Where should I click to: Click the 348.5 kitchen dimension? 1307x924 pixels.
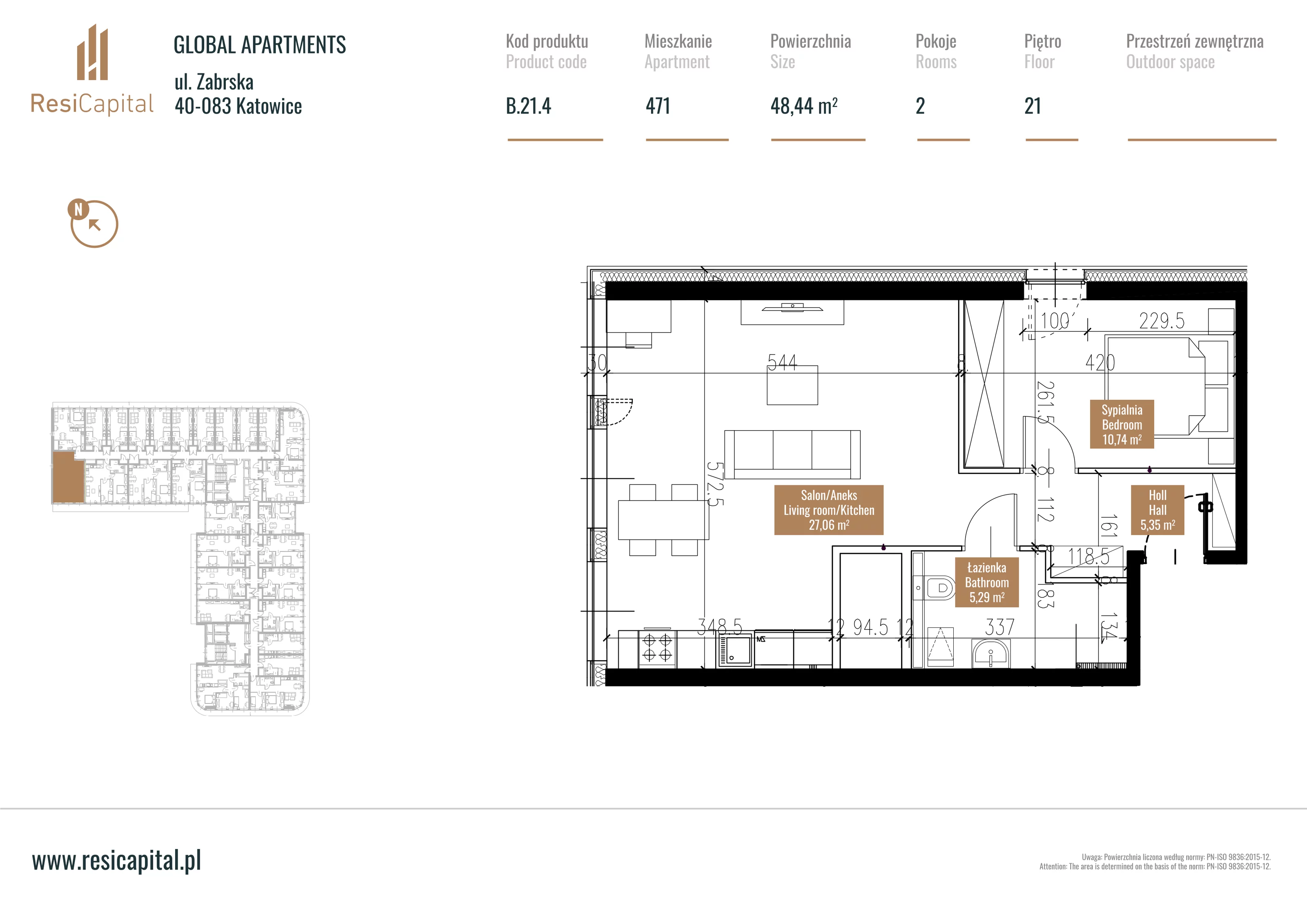coord(720,627)
